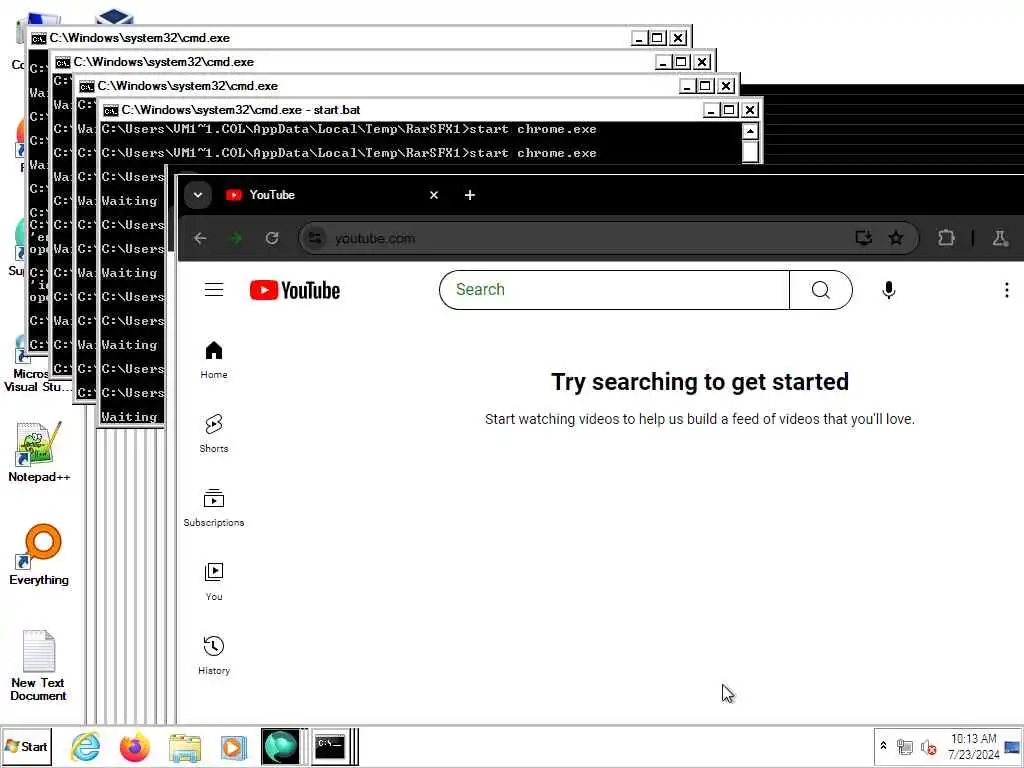The image size is (1024, 768).
Task: Click the browser forward arrow
Action: pyautogui.click(x=236, y=238)
